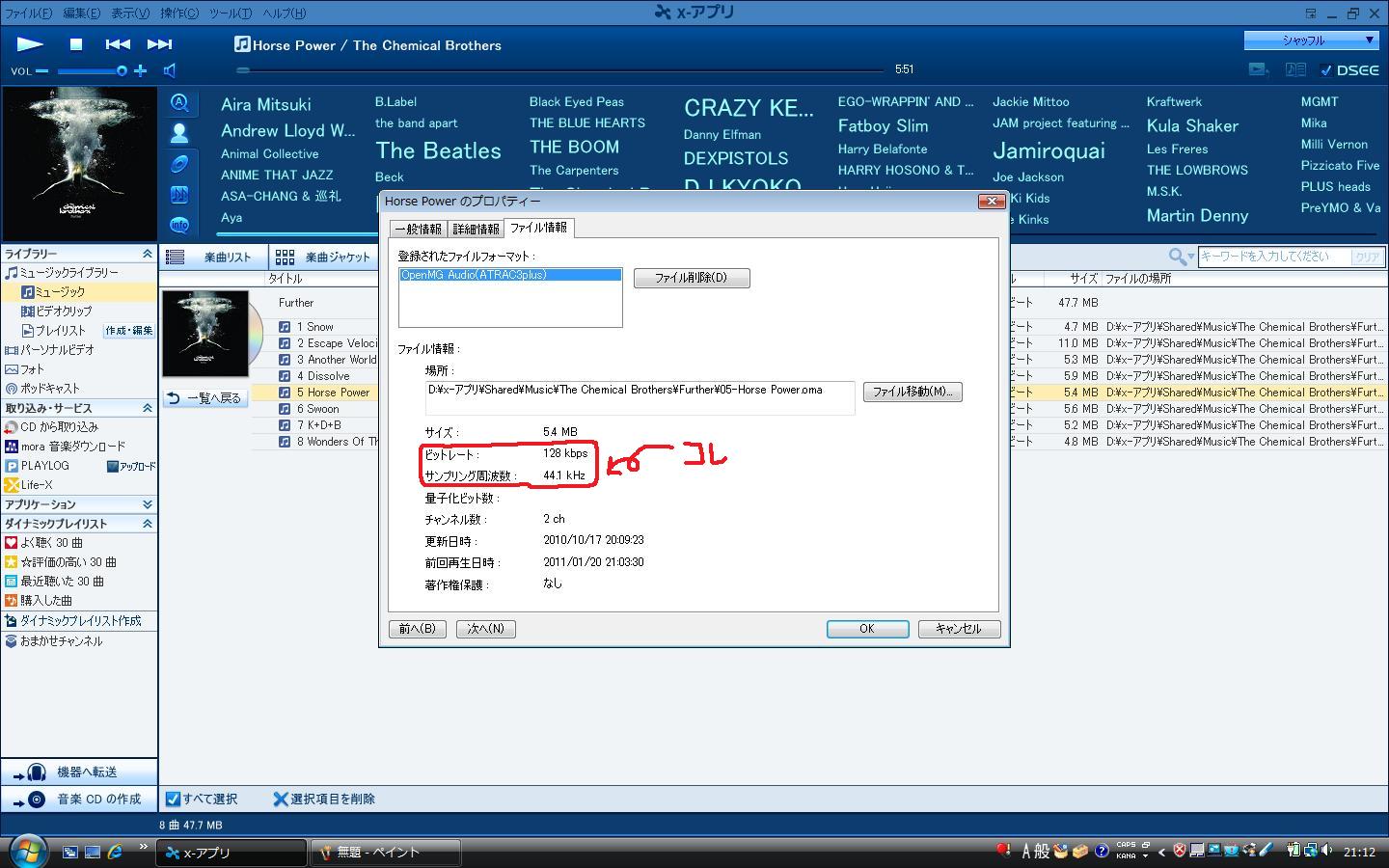Click the PLAYLOG icon
This screenshot has width=1389, height=868.
12,466
